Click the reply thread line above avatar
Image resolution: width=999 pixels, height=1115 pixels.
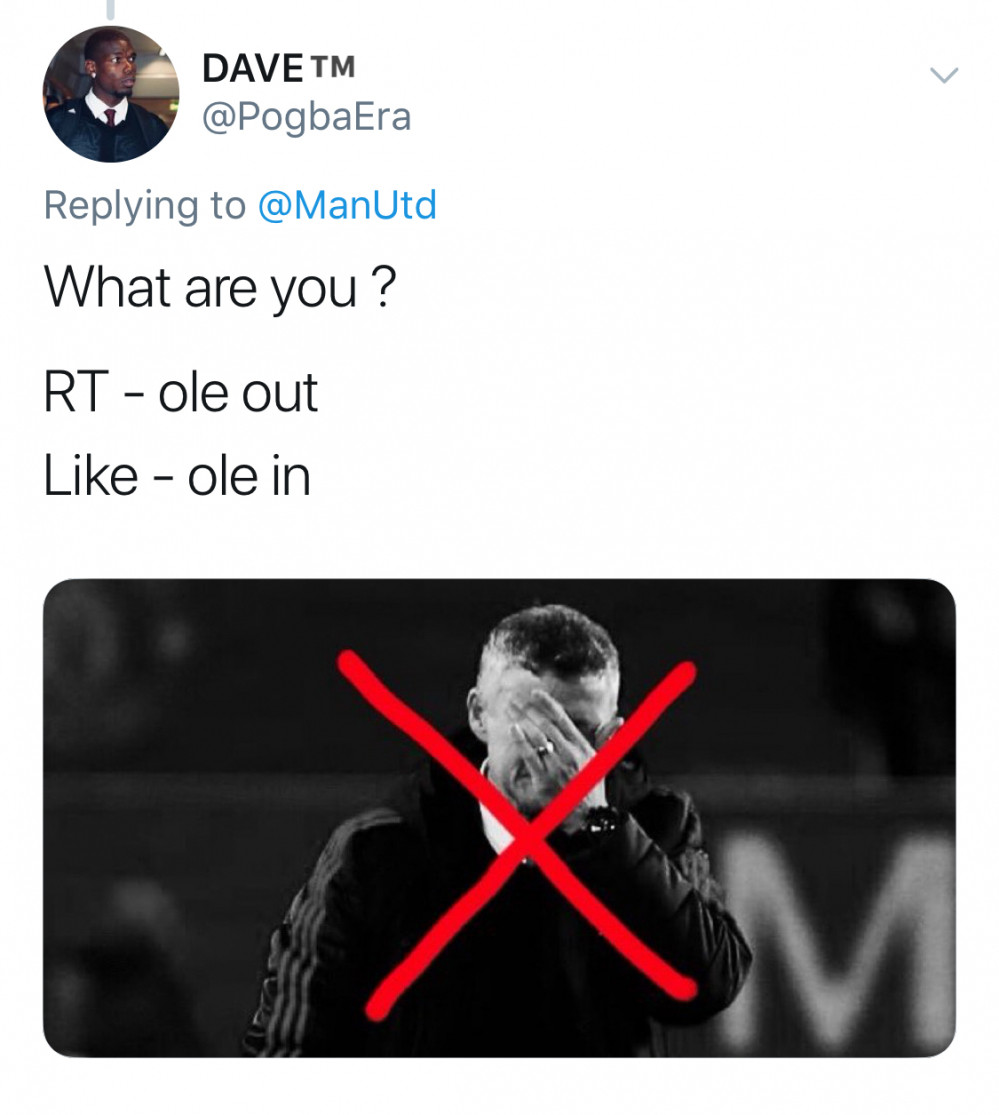click(x=111, y=10)
